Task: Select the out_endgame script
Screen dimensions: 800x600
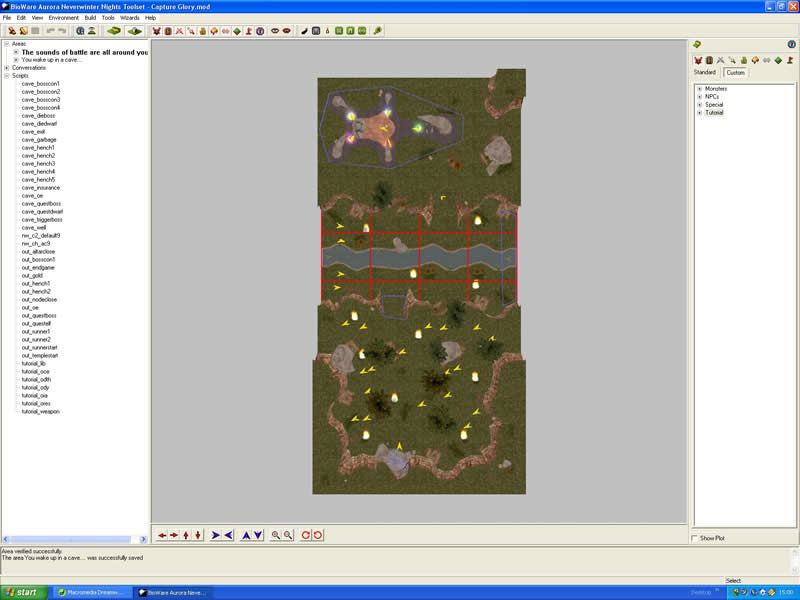Action: [x=38, y=268]
